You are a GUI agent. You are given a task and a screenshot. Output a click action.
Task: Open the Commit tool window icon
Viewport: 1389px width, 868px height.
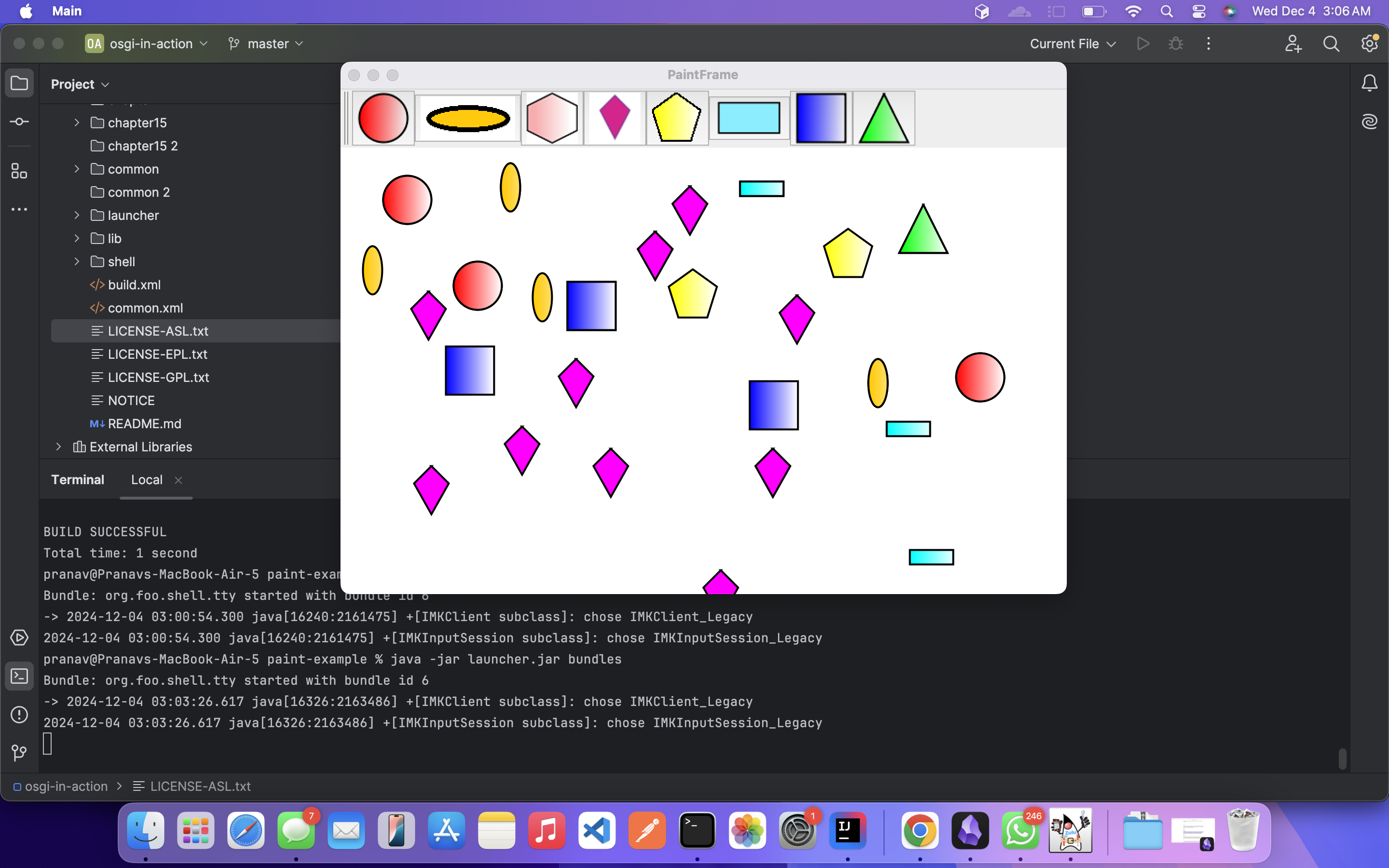pos(19,122)
